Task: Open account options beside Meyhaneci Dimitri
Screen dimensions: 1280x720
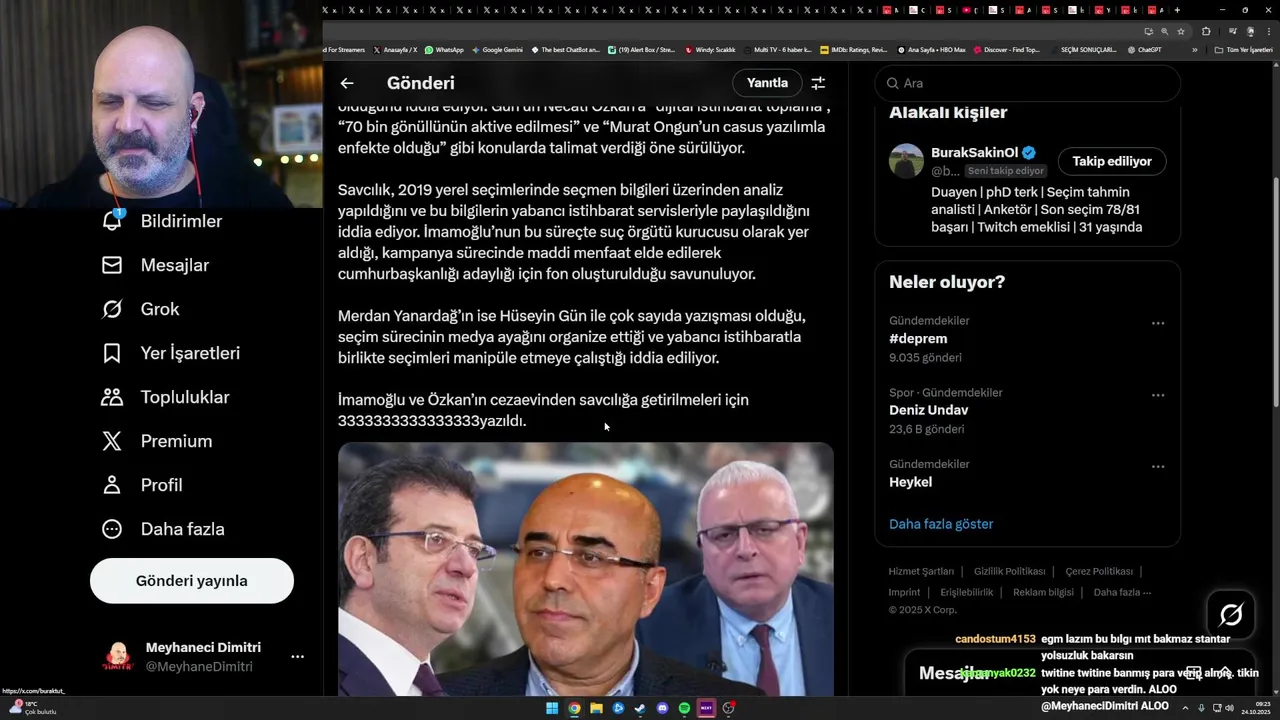Action: [297, 657]
